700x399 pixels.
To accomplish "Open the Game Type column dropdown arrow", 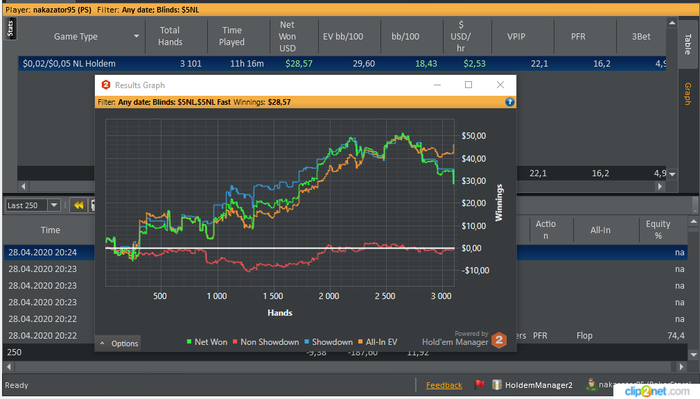I will tap(136, 36).
